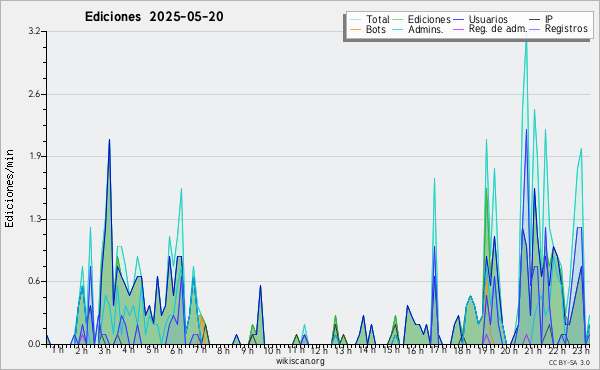
Task: Click the magenta Reg. de adm. legend swatch
Action: (x=458, y=29)
